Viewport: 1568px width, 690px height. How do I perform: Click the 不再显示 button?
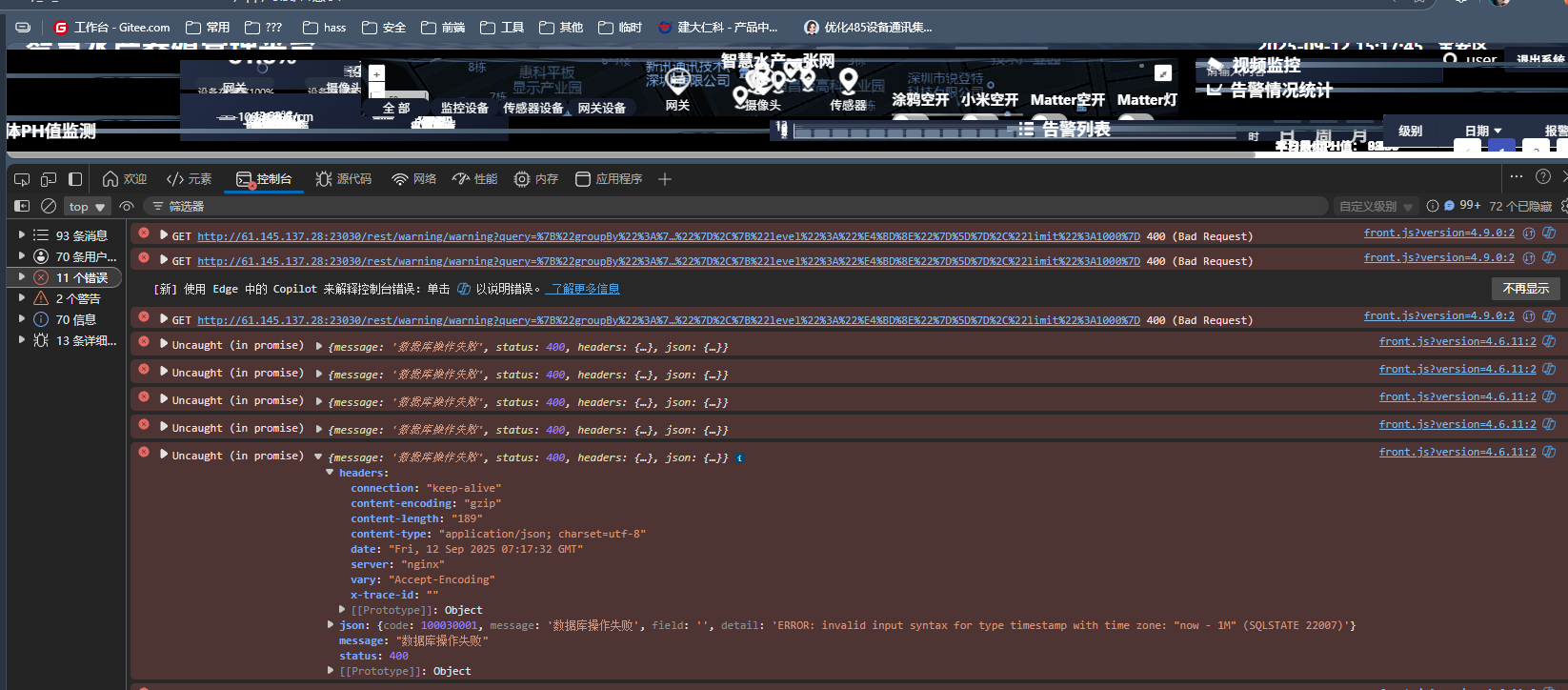pos(1525,289)
